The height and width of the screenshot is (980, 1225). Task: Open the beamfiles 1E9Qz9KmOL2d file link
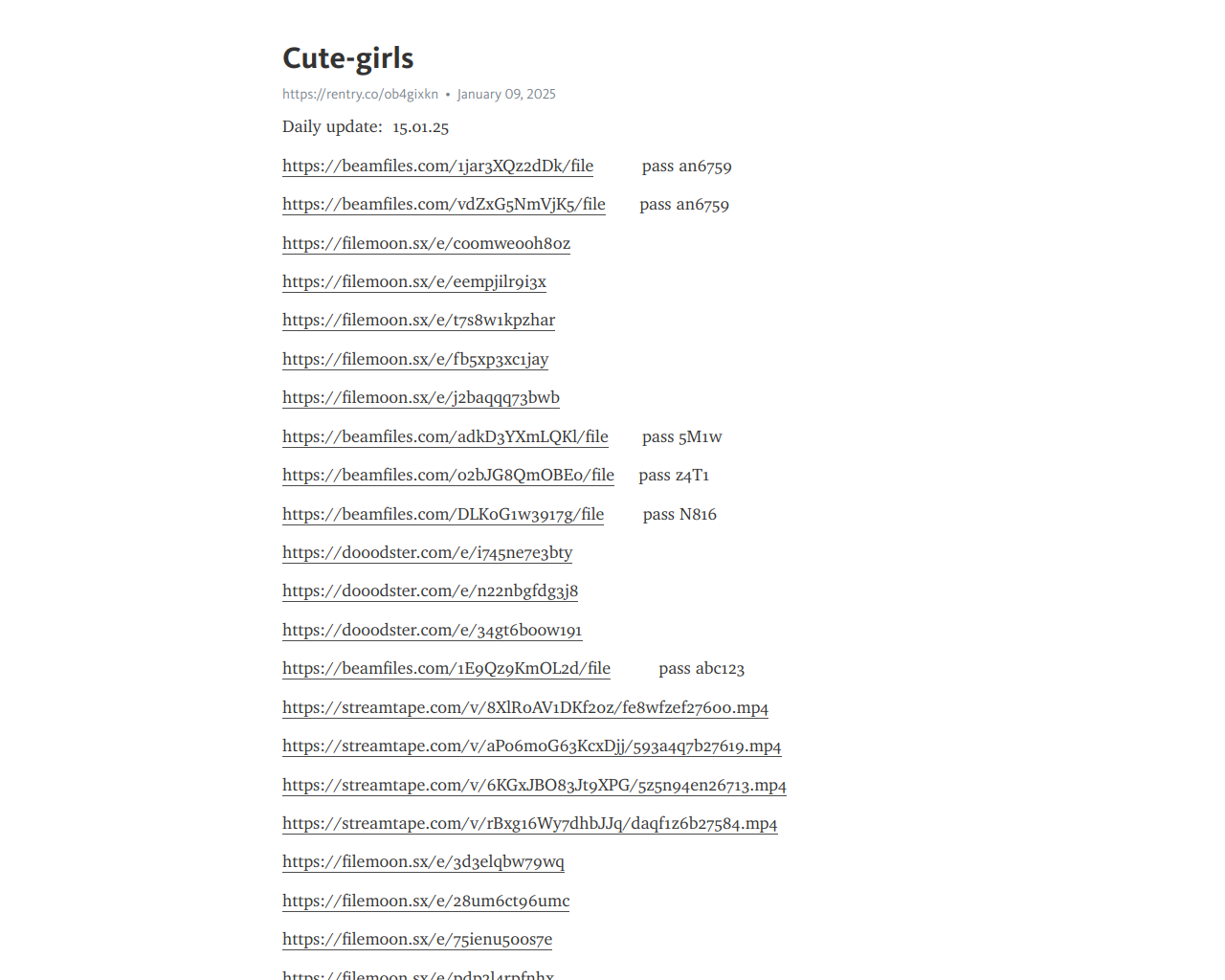pyautogui.click(x=446, y=669)
